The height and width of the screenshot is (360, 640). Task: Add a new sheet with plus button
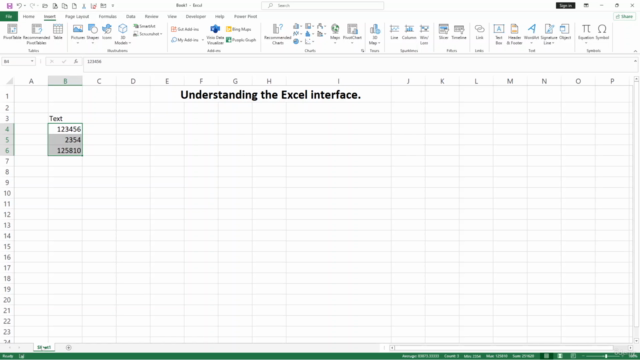(x=69, y=348)
